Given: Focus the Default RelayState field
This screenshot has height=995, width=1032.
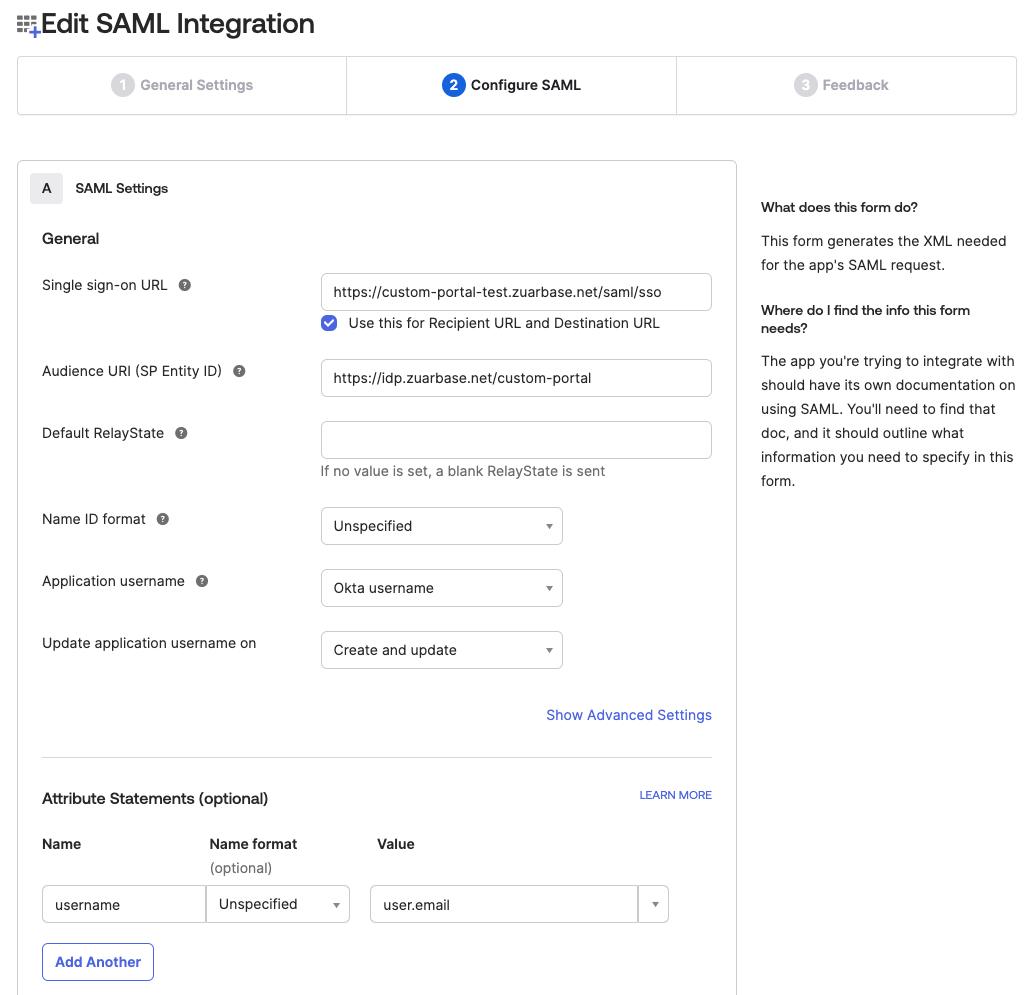Looking at the screenshot, I should pos(516,440).
